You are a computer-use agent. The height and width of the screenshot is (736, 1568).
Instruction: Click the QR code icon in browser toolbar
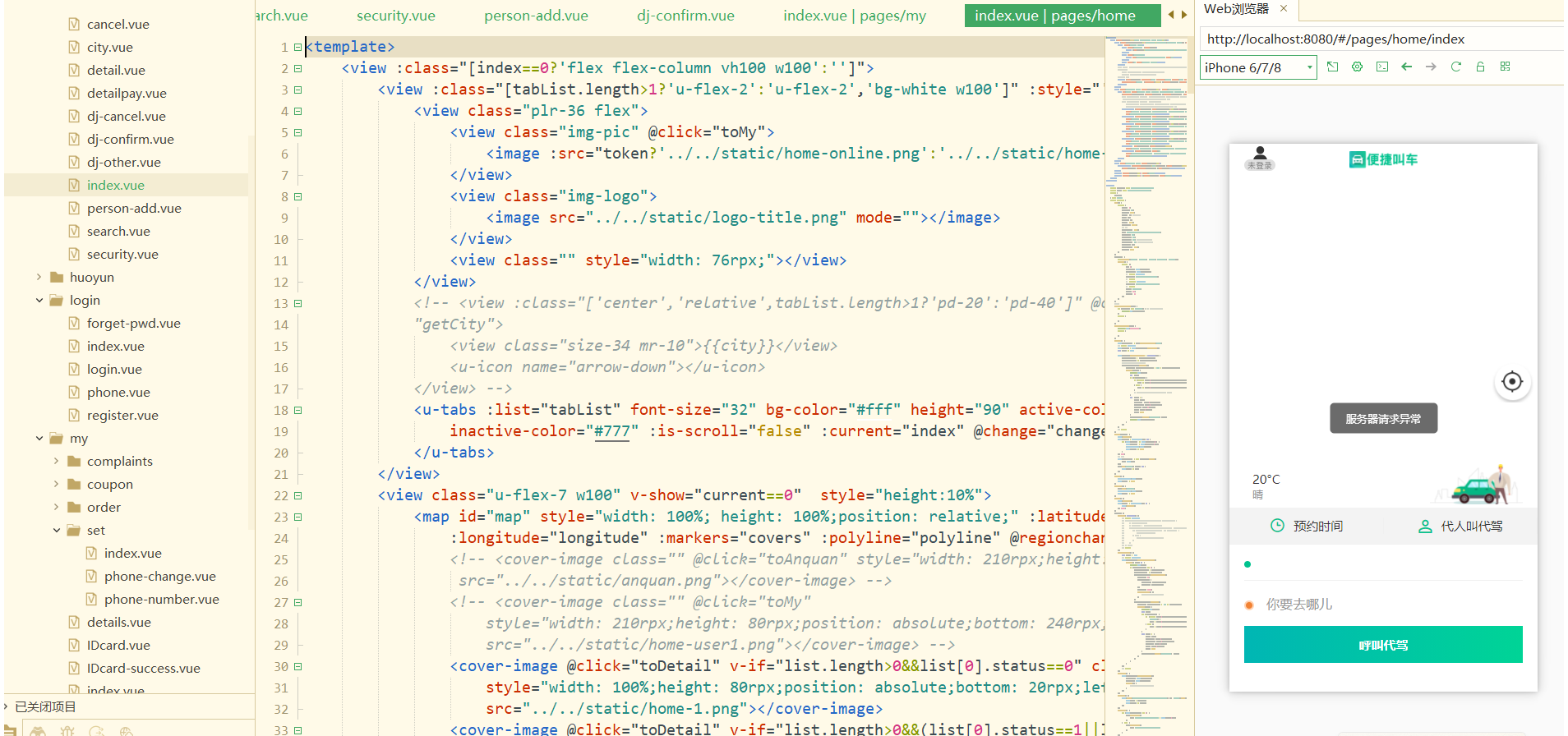(x=1505, y=67)
